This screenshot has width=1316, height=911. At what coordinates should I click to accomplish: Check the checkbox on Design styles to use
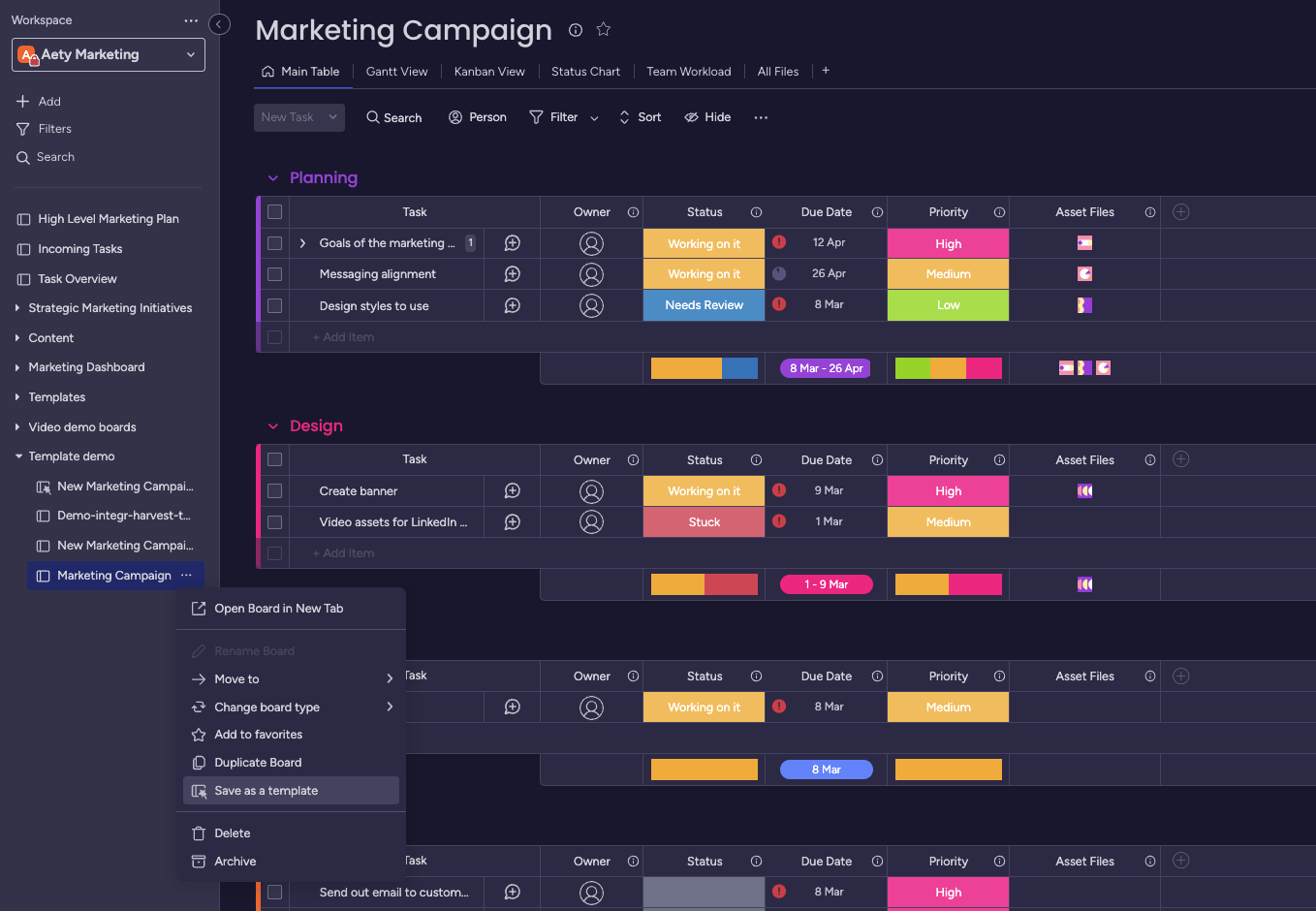coord(274,305)
